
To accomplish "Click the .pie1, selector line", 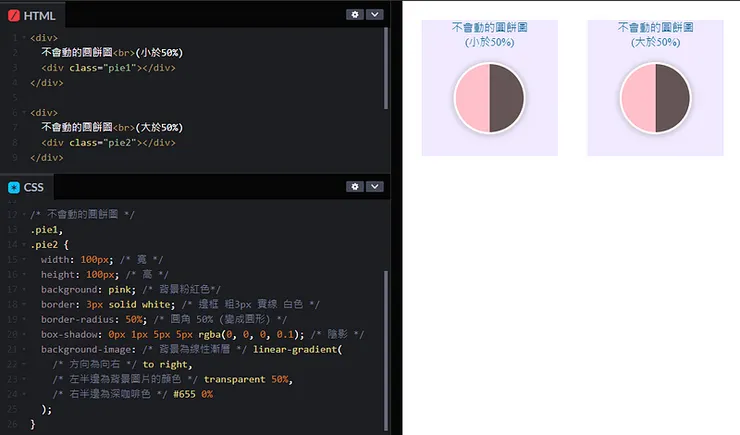I will pyautogui.click(x=46, y=230).
